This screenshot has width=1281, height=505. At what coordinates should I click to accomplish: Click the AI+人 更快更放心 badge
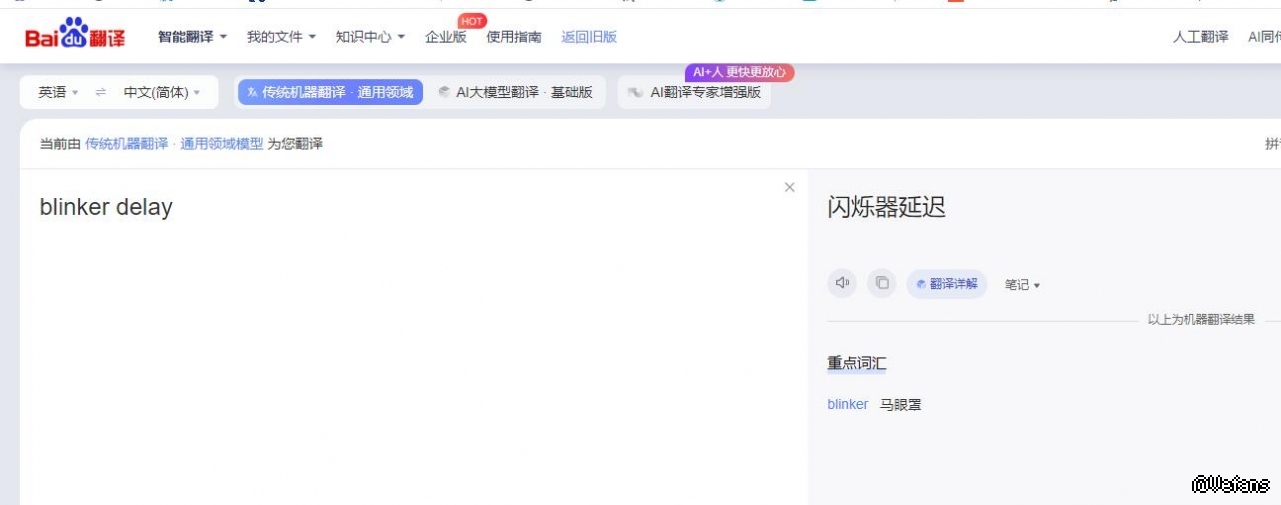coord(740,72)
